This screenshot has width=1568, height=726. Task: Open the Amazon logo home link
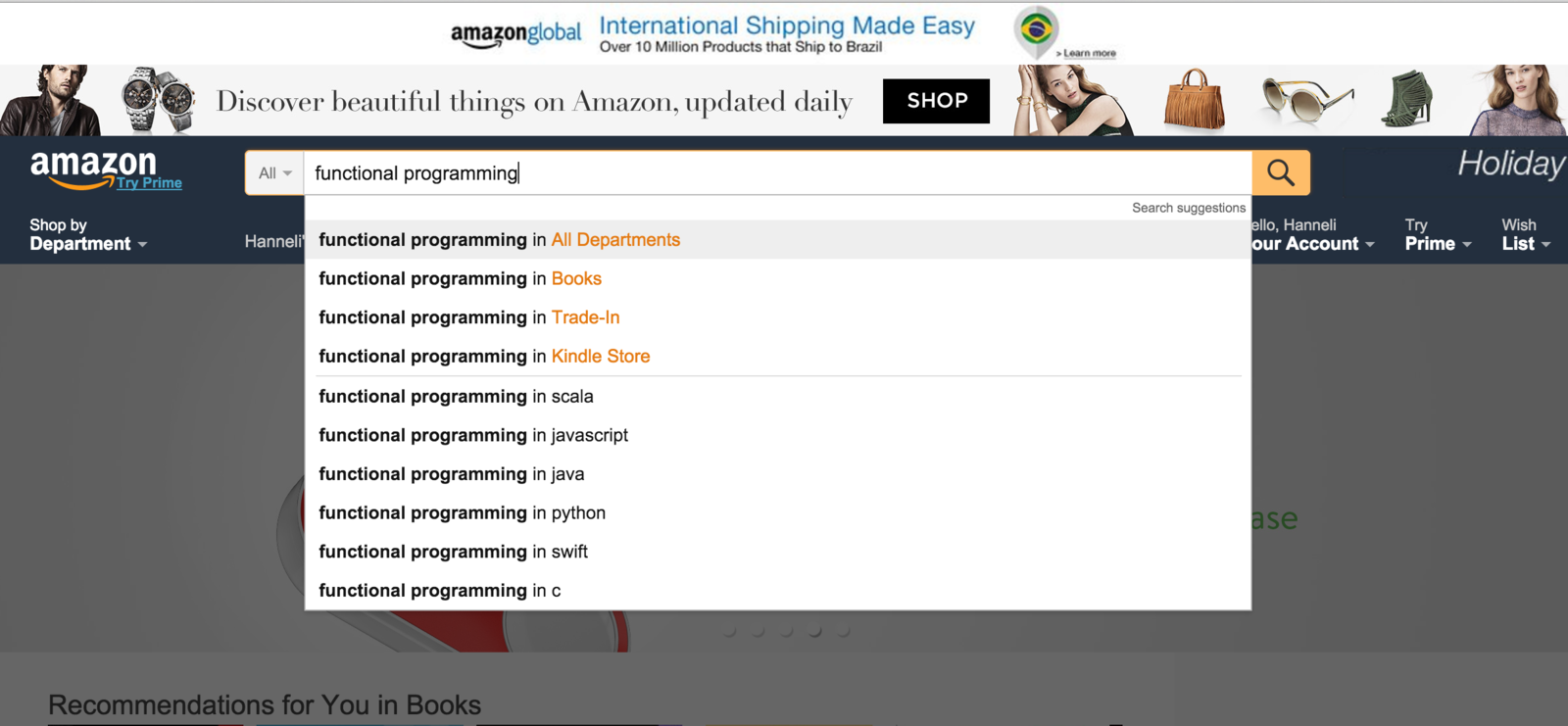(93, 168)
